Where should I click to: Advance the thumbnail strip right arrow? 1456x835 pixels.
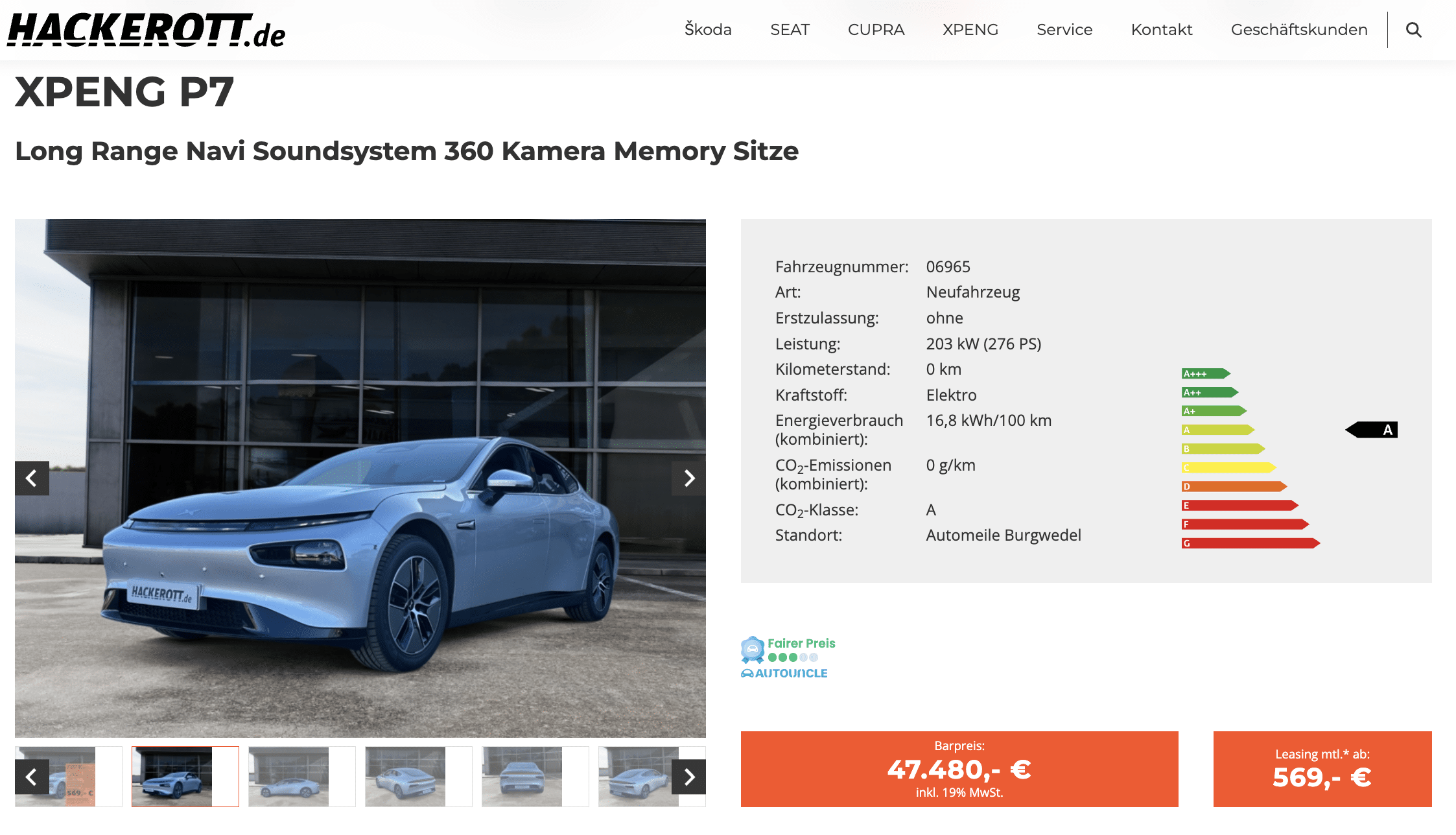pos(689,777)
